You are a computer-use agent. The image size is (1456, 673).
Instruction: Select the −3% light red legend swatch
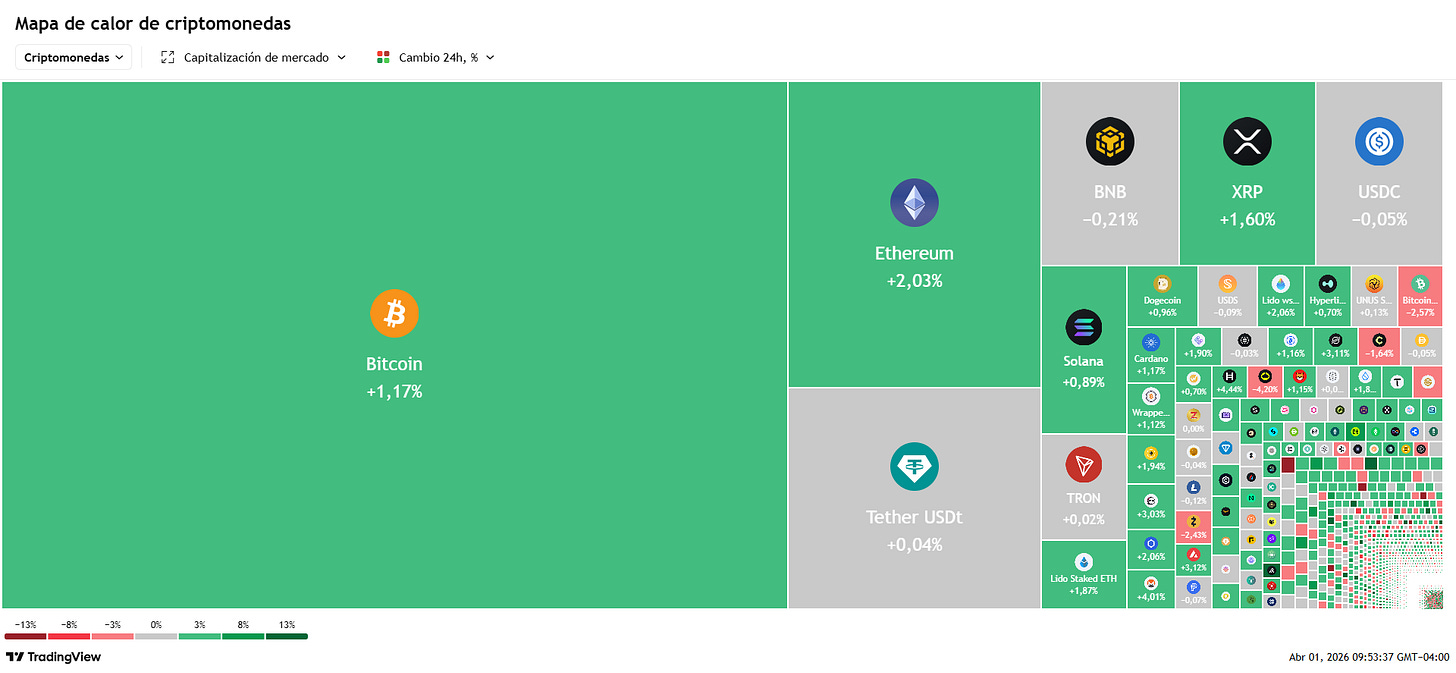112,636
